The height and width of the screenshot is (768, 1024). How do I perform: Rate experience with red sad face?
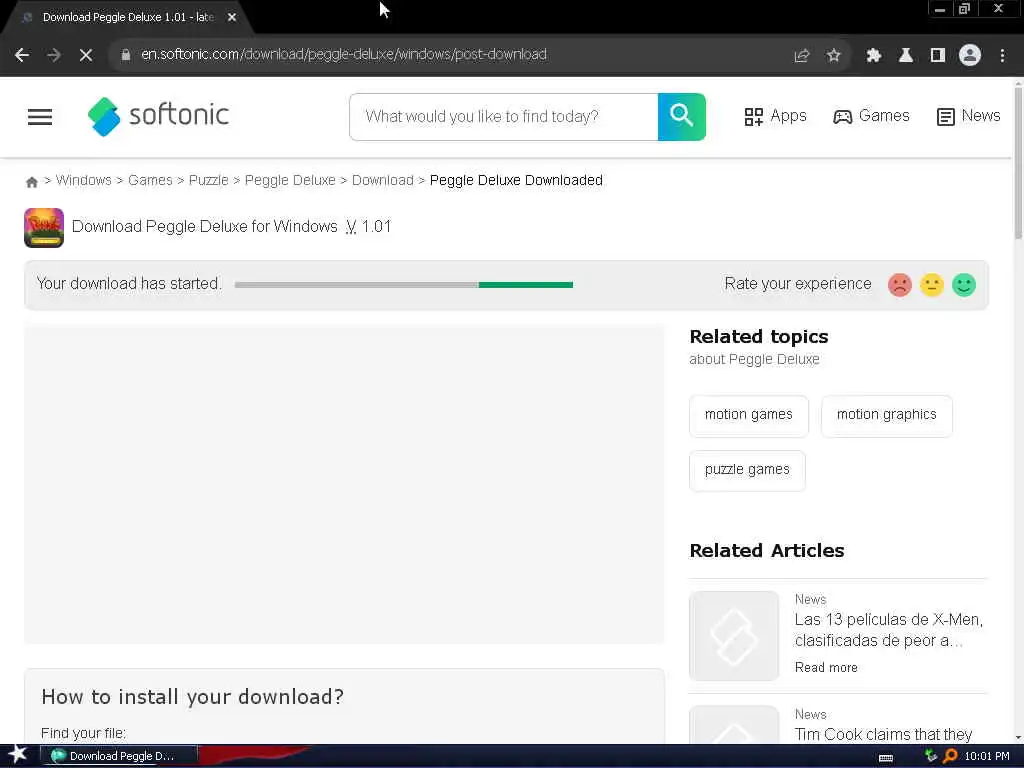pyautogui.click(x=899, y=285)
